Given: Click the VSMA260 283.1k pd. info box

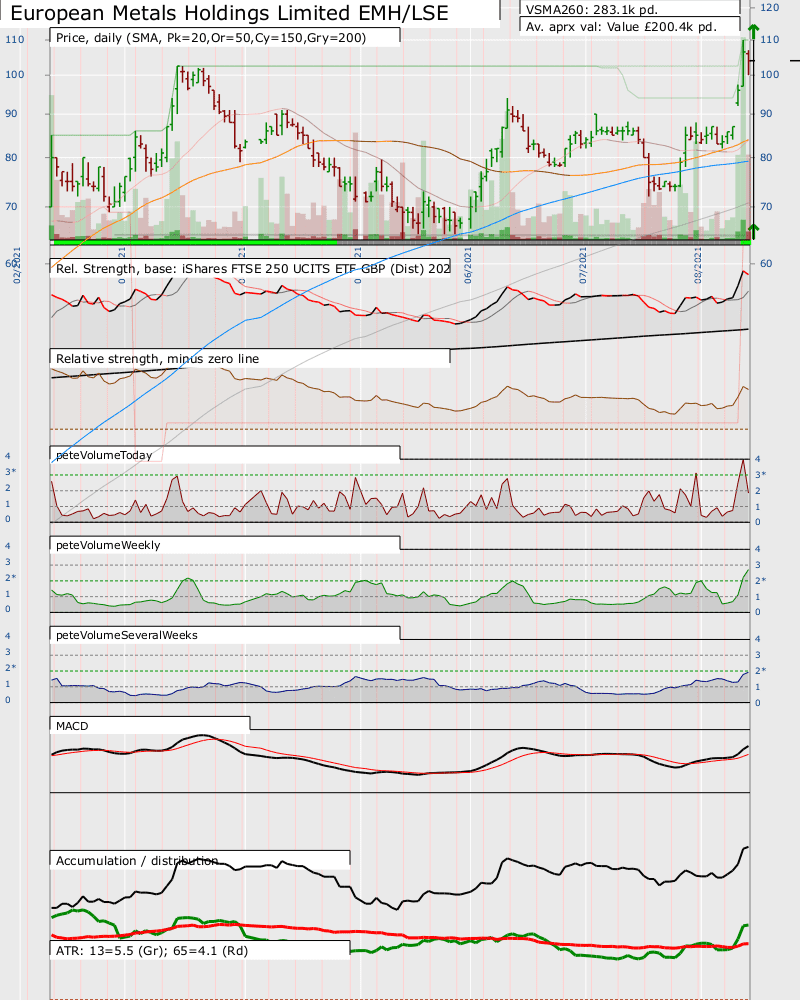Looking at the screenshot, I should pyautogui.click(x=630, y=7).
